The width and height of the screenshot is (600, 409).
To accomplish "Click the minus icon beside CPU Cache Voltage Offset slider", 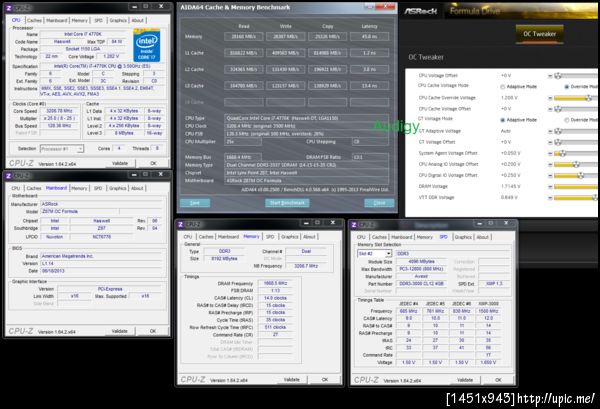I will tap(550, 109).
